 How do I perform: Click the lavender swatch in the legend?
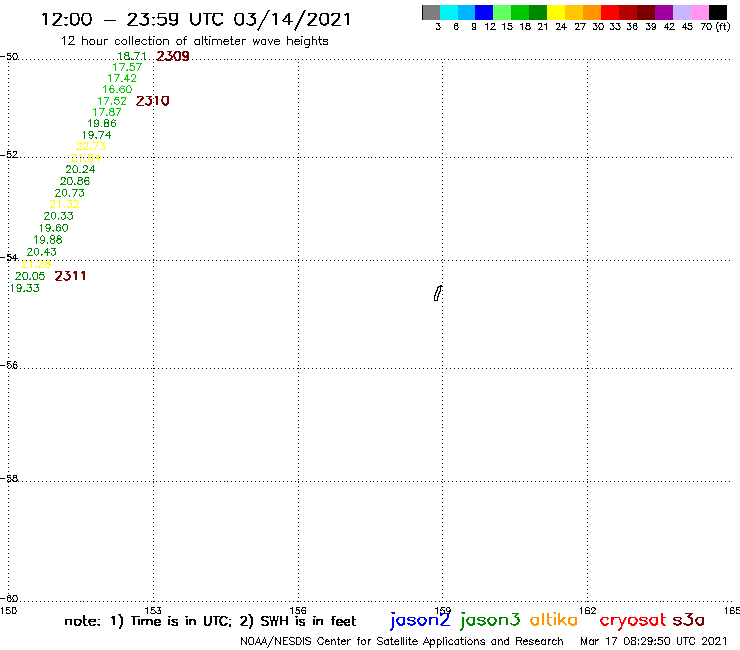(x=682, y=12)
